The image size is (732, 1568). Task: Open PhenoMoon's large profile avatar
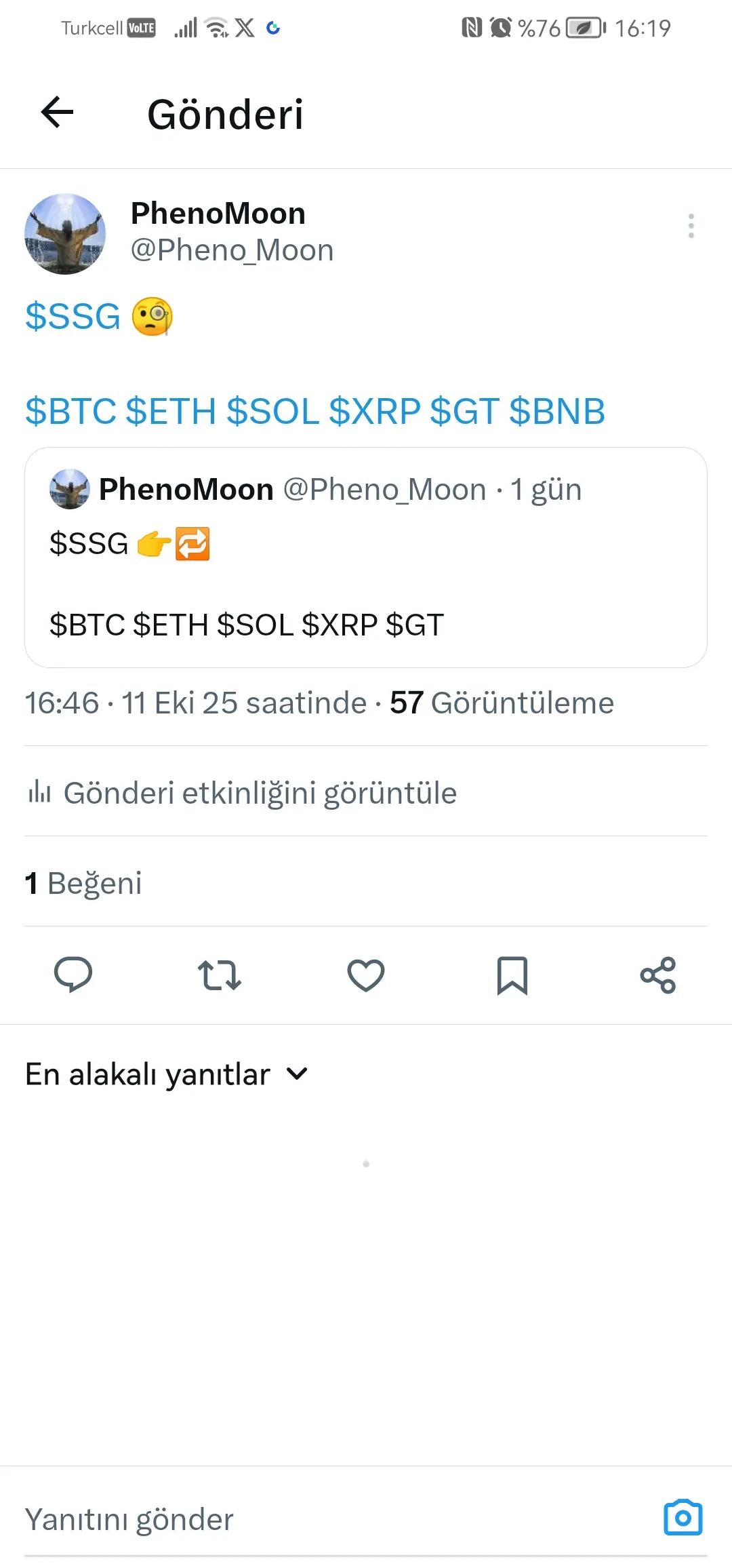click(65, 234)
